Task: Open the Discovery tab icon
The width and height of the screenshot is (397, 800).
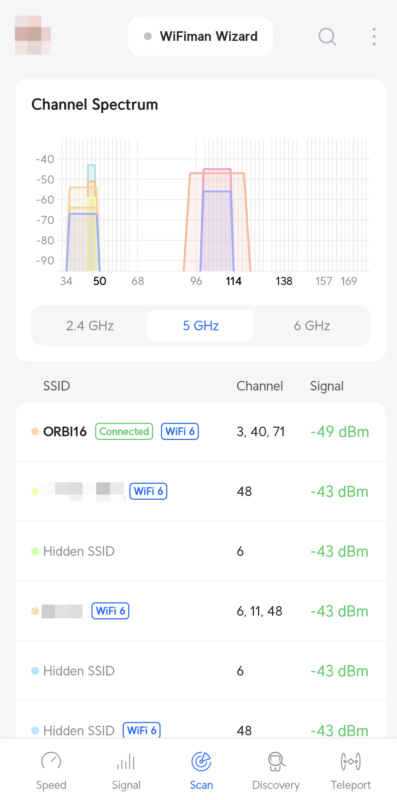Action: [276, 762]
